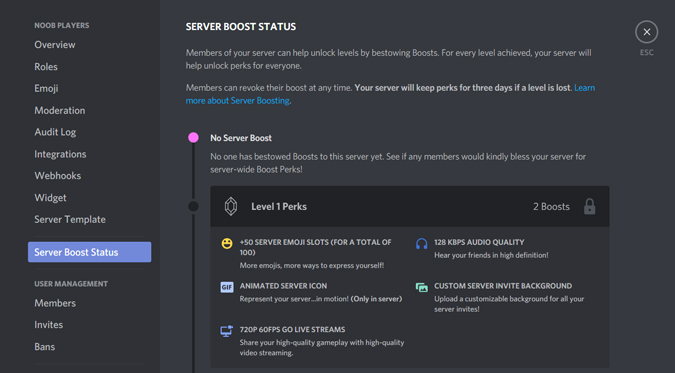Open the Members management page
This screenshot has height=373, width=675.
(55, 303)
